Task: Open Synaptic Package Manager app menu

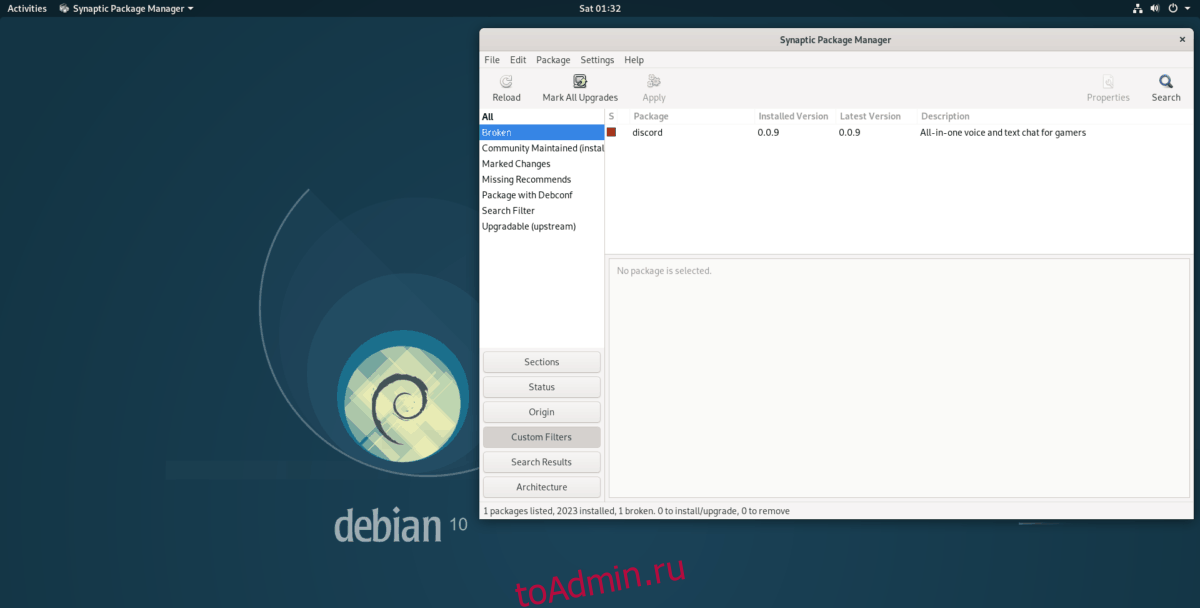Action: click(126, 8)
